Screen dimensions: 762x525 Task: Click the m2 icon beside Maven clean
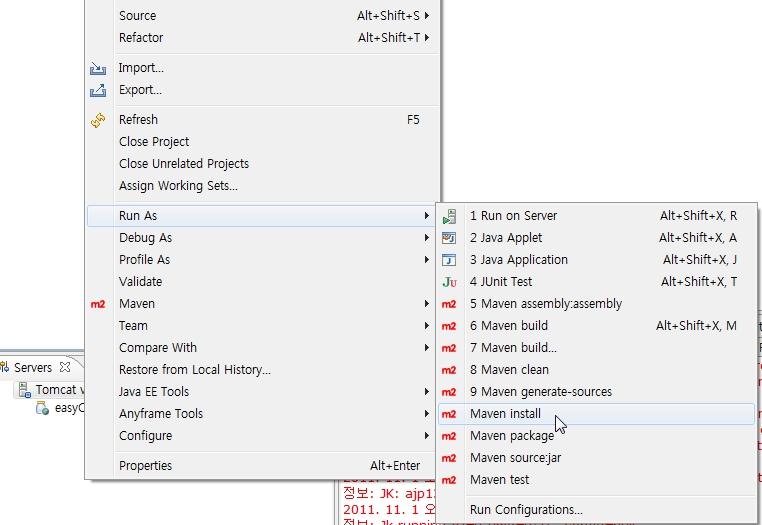(x=449, y=370)
